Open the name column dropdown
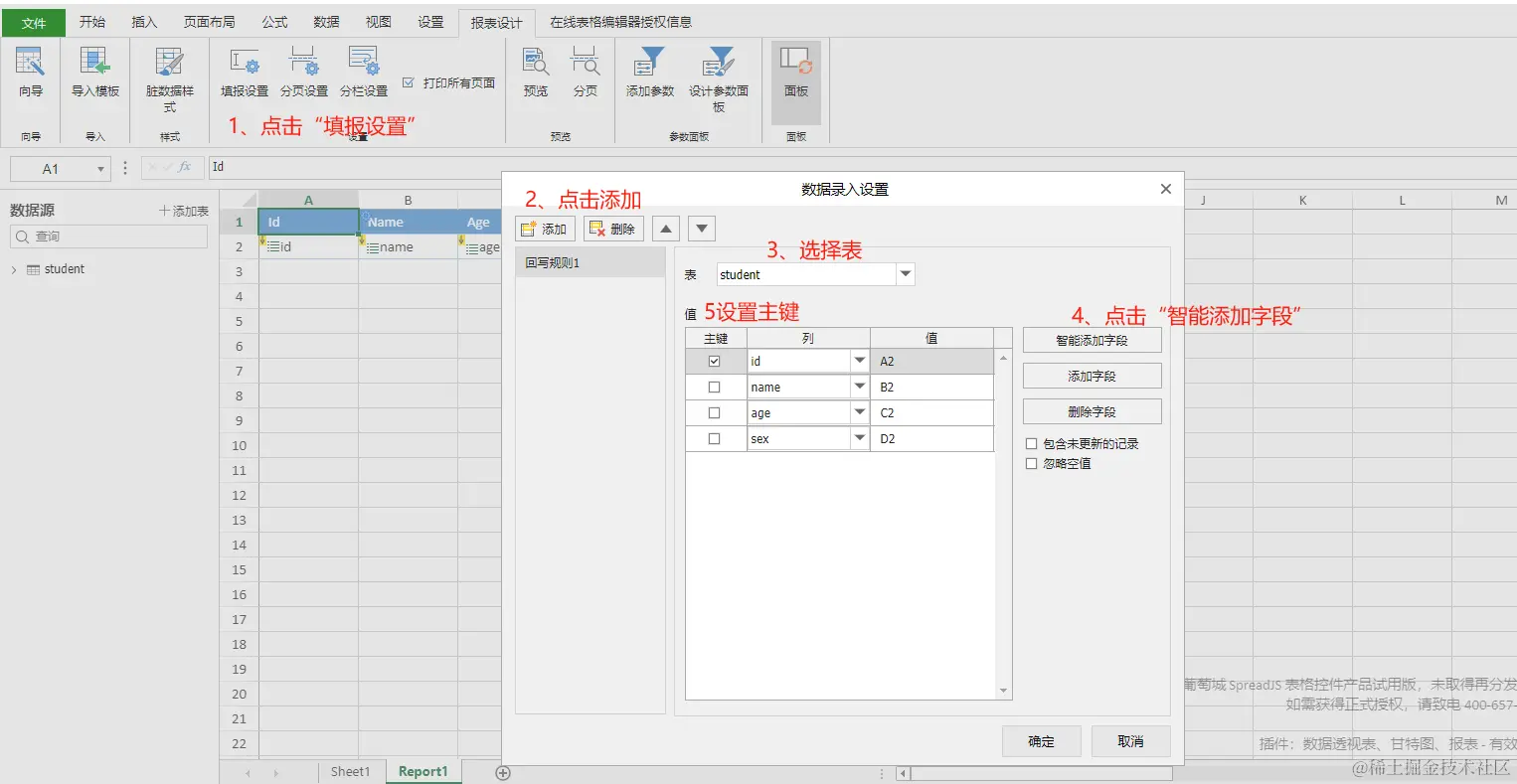 point(860,387)
